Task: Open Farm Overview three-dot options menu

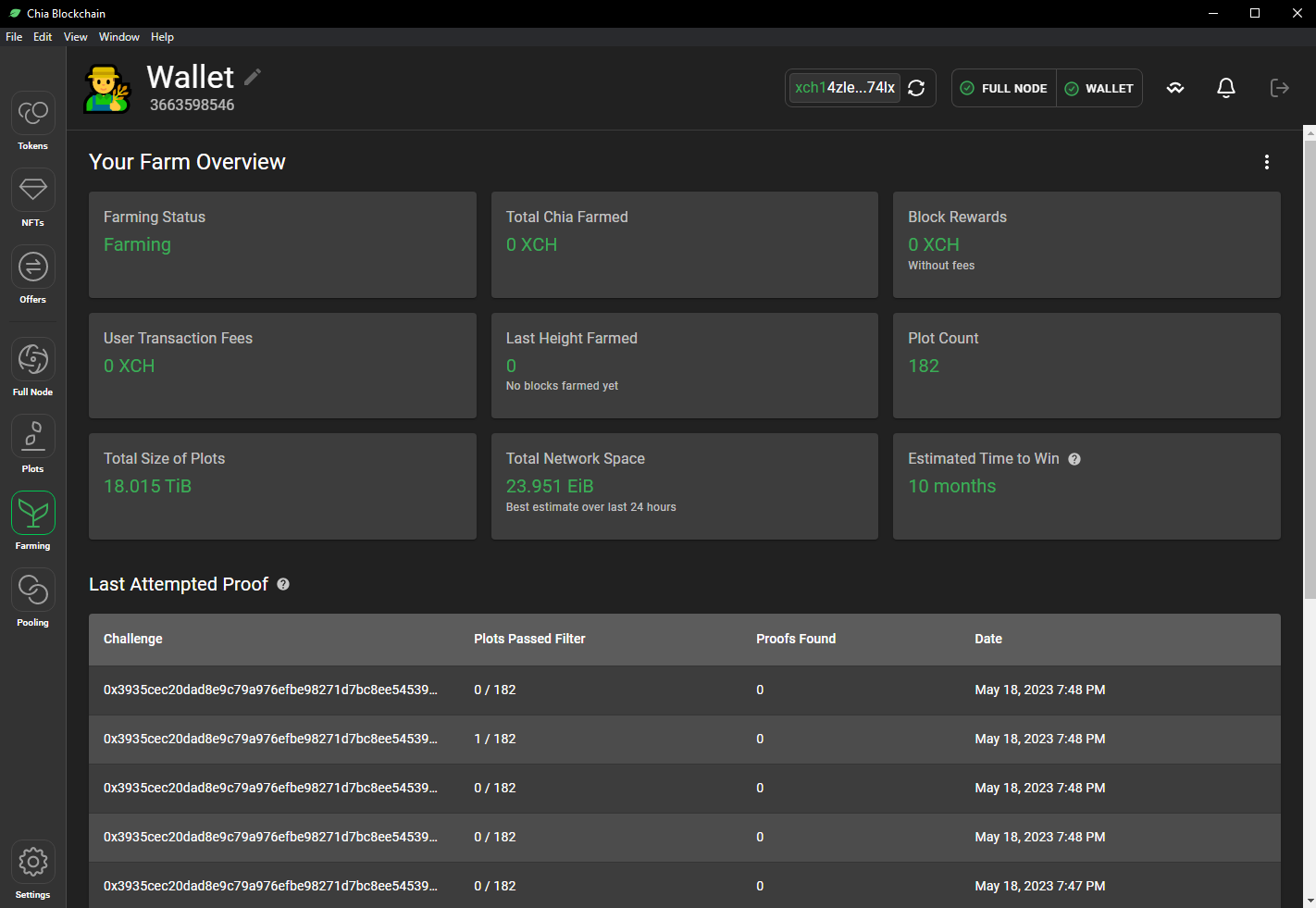Action: [x=1266, y=162]
